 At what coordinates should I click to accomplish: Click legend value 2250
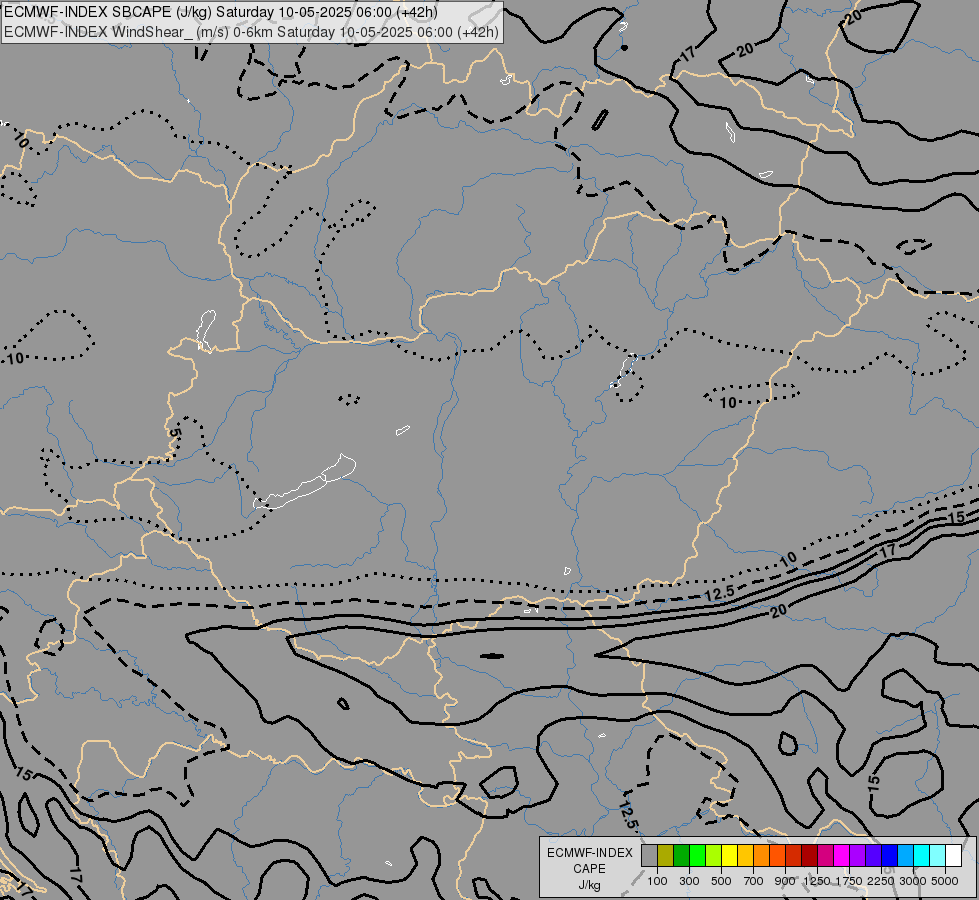click(x=880, y=881)
